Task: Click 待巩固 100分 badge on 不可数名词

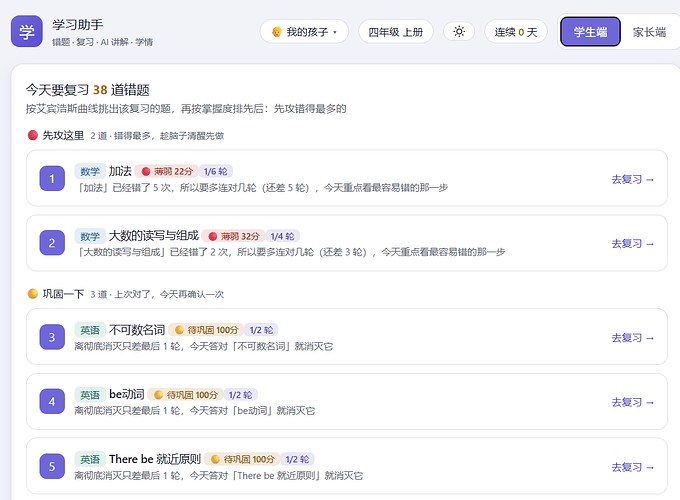Action: pos(206,330)
